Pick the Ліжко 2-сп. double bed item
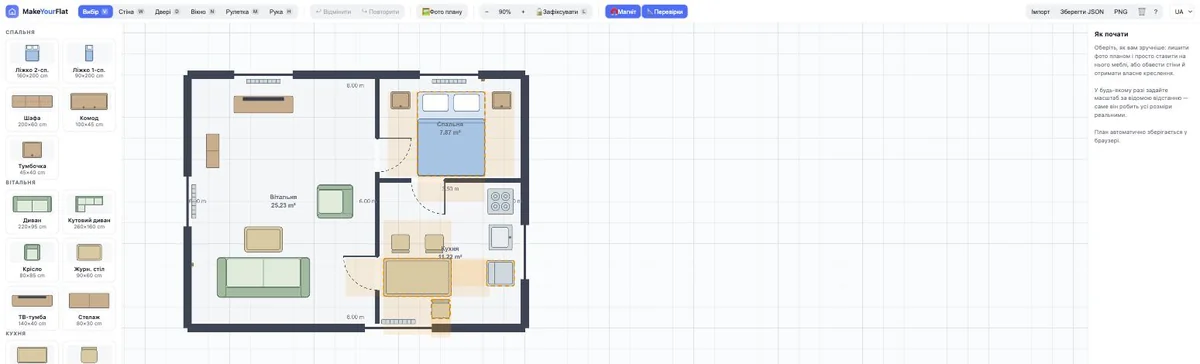Viewport: 1200px width, 364px height. coord(32,62)
